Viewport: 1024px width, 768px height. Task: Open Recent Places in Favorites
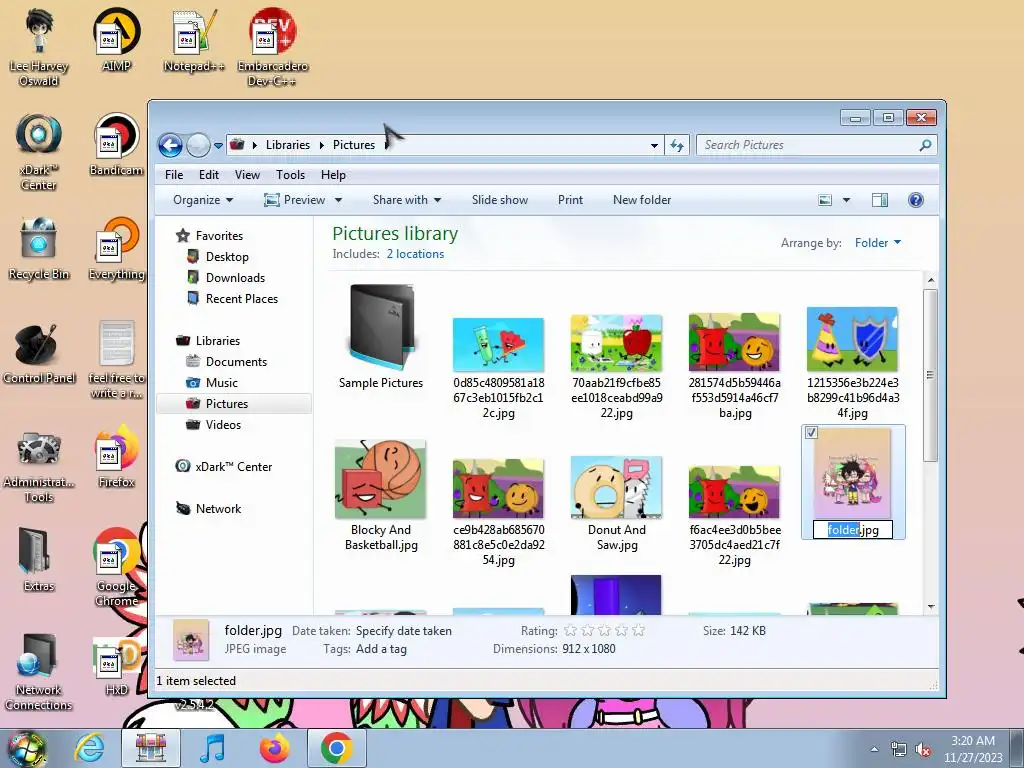[242, 298]
